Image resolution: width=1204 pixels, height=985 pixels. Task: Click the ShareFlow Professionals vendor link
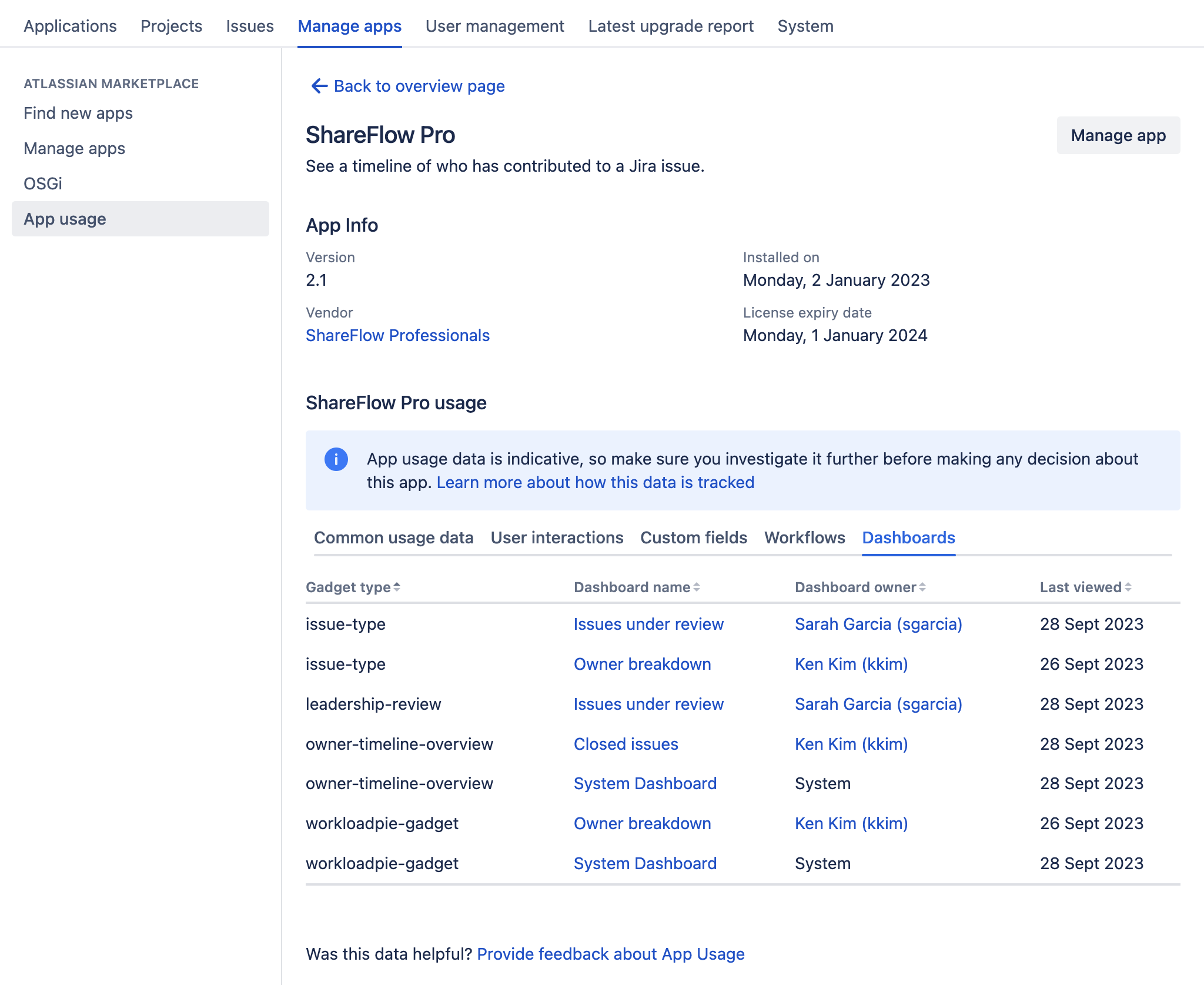tap(398, 335)
